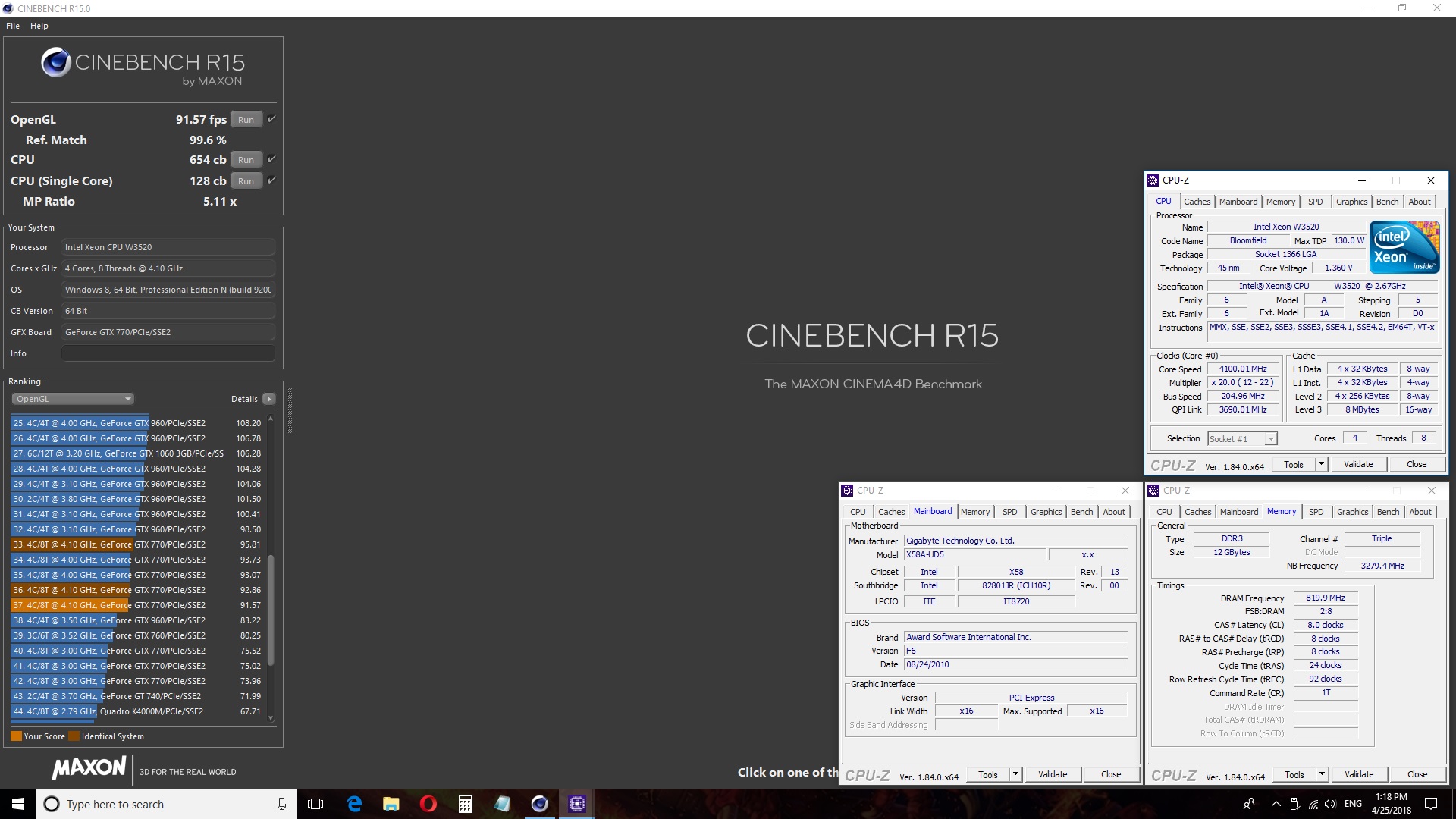Toggle the CPU test checkbox
1456x819 pixels.
coord(271,159)
